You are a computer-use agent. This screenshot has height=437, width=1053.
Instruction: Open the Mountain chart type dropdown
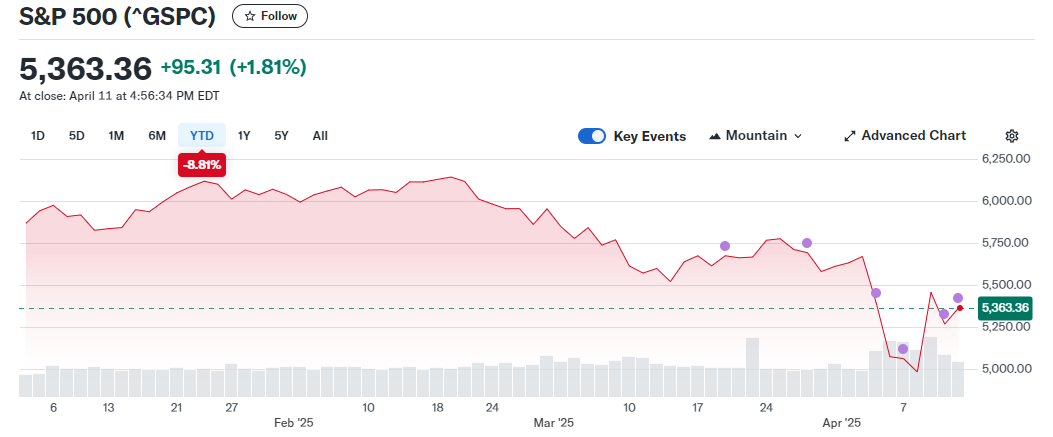[x=756, y=136]
